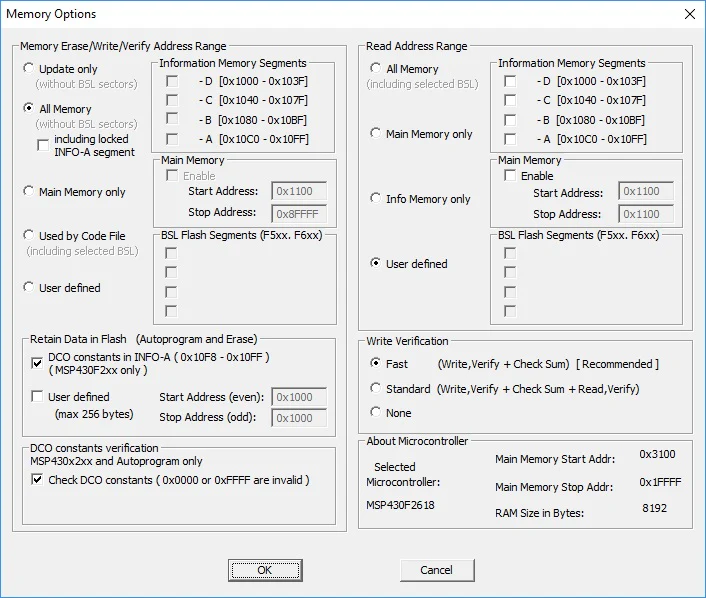Enable User defined retain data checkbox
The image size is (706, 598).
point(38,397)
